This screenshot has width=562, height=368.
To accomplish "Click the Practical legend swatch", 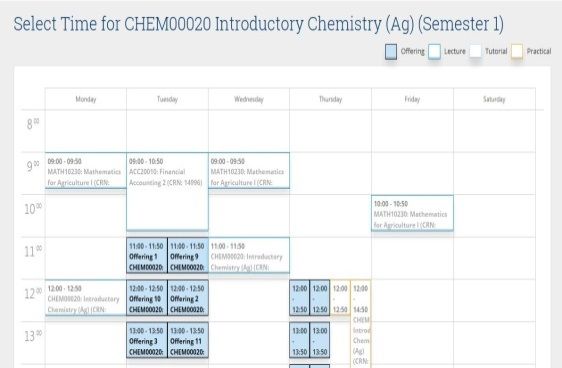I will tap(517, 52).
